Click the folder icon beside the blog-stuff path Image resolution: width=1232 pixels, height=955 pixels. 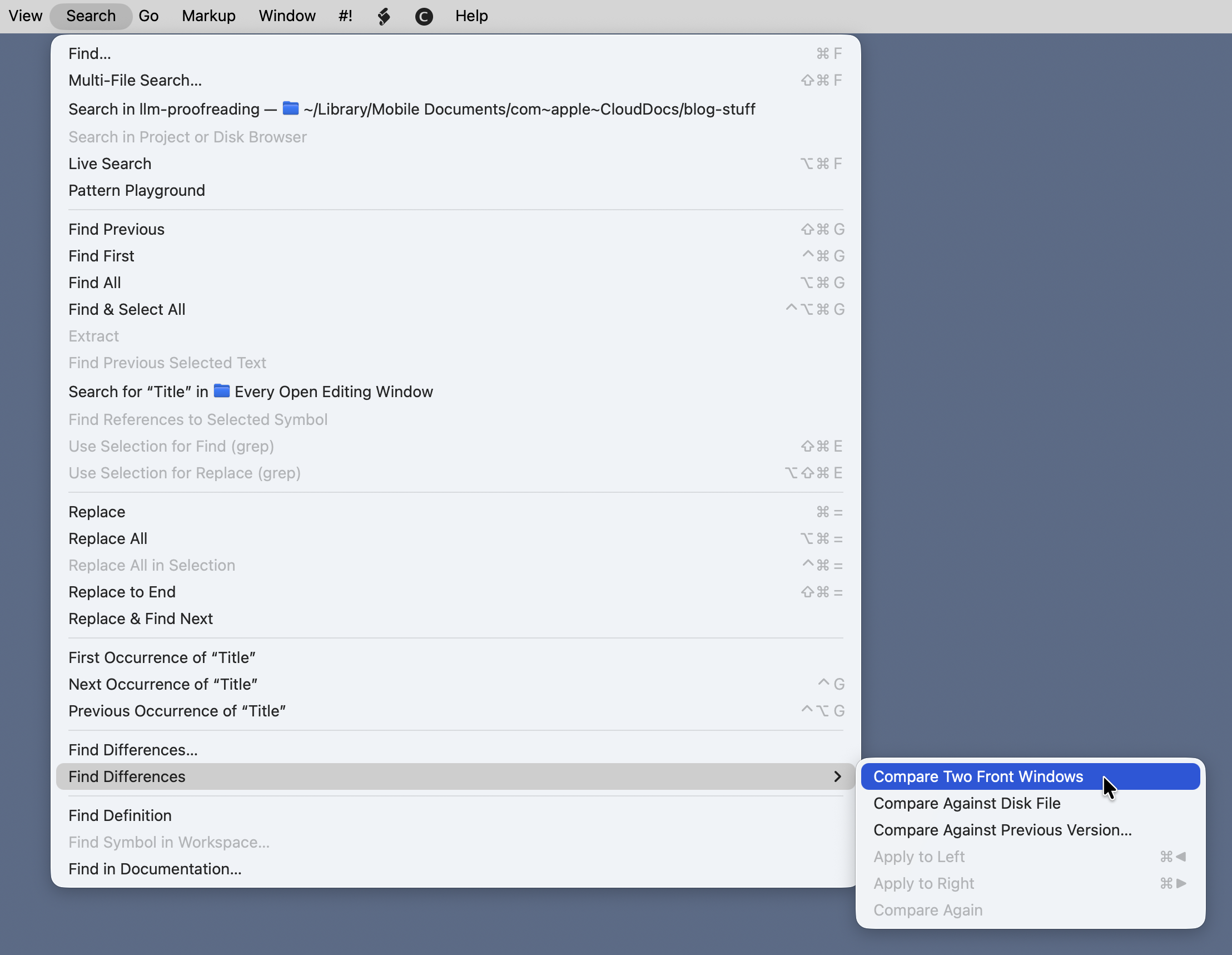tap(290, 109)
